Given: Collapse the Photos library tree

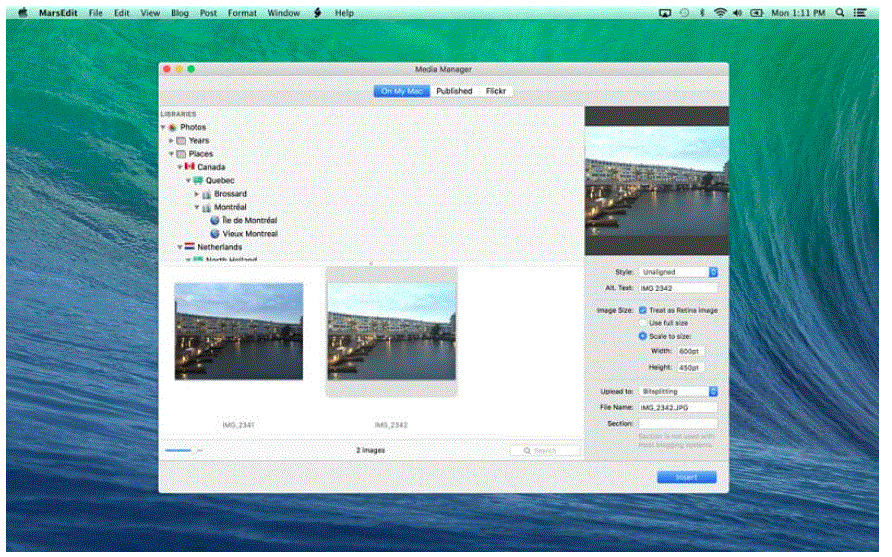Looking at the screenshot, I should pos(163,127).
